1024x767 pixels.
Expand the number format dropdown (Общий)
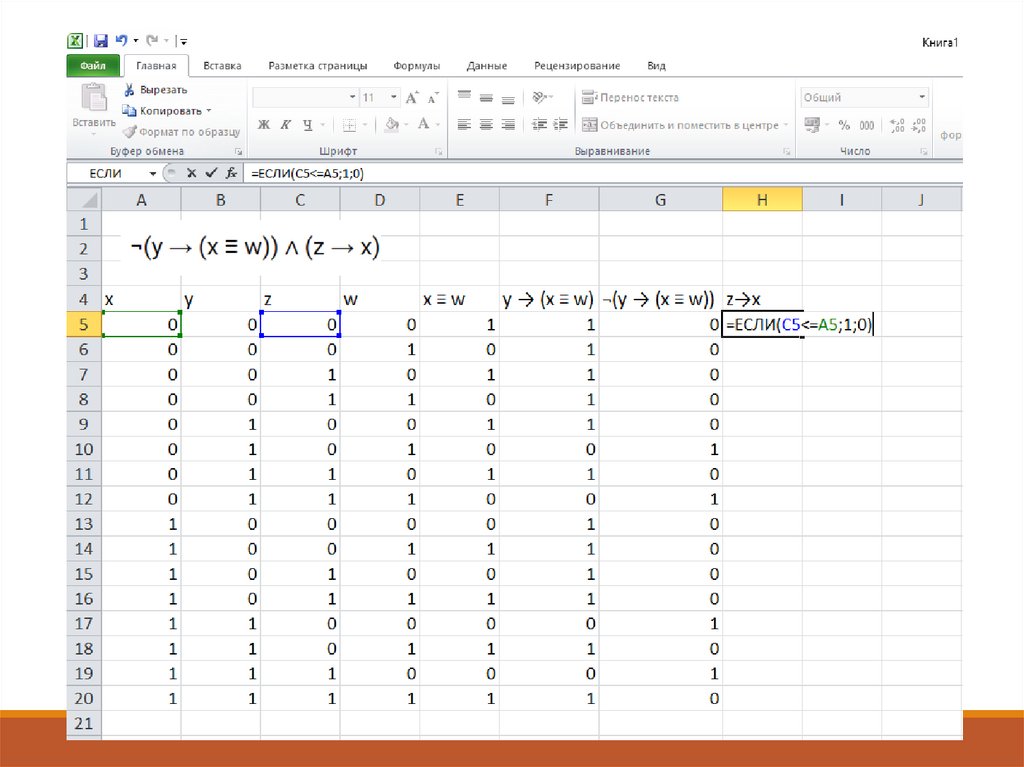pos(922,98)
